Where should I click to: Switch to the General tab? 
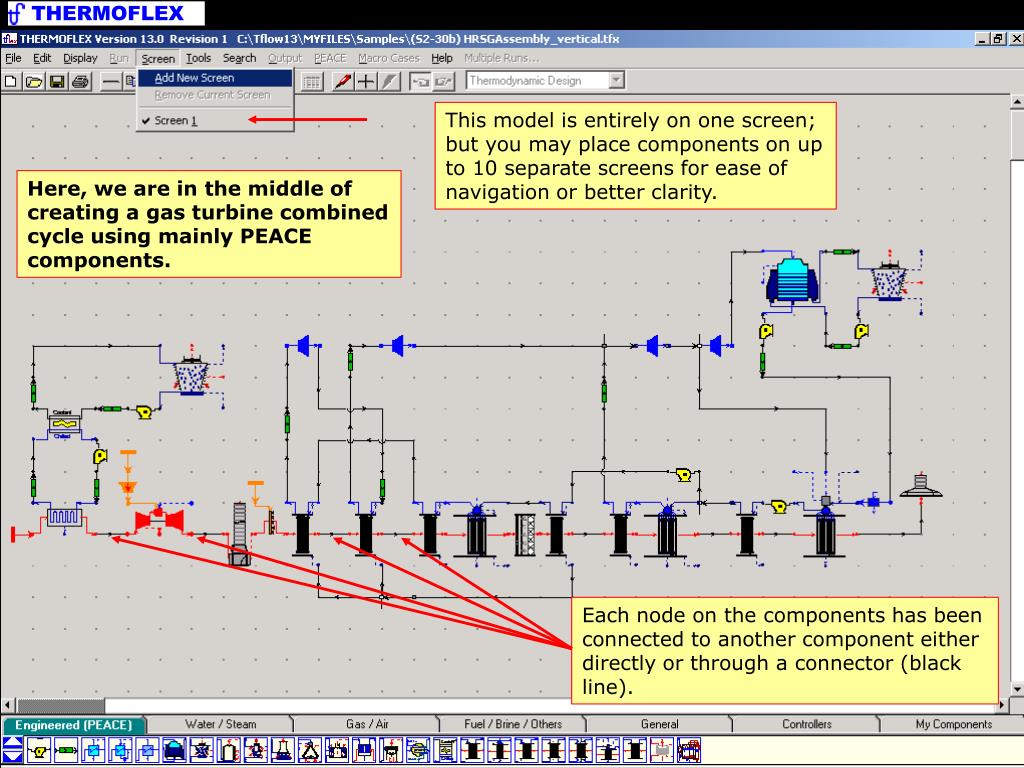tap(660, 724)
